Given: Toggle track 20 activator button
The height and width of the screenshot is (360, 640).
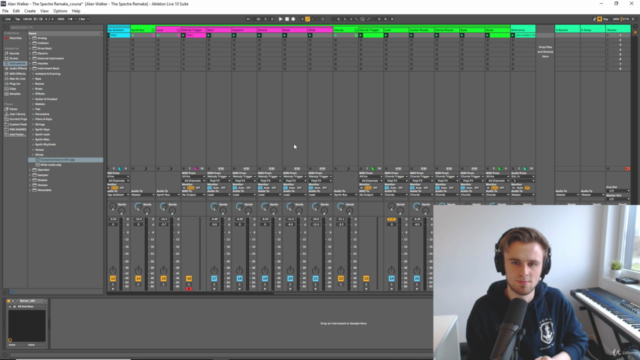Looking at the screenshot, I should click(290, 278).
